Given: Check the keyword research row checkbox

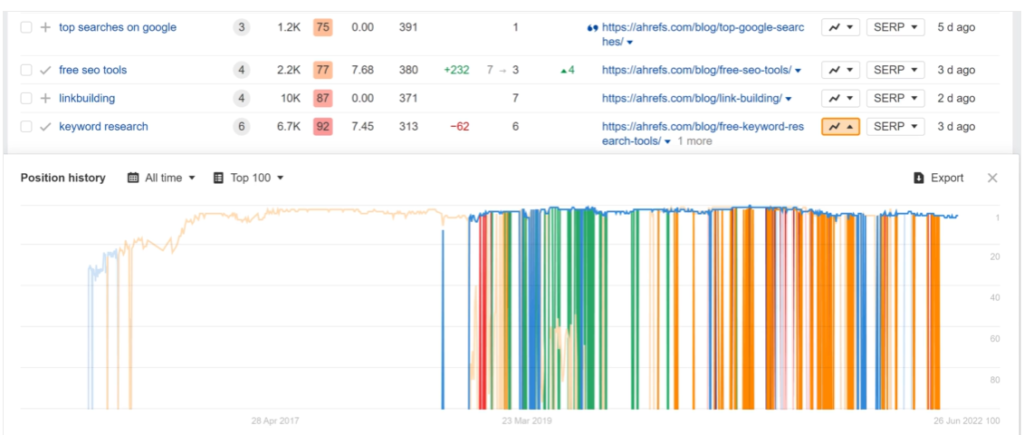Looking at the screenshot, I should (x=26, y=127).
